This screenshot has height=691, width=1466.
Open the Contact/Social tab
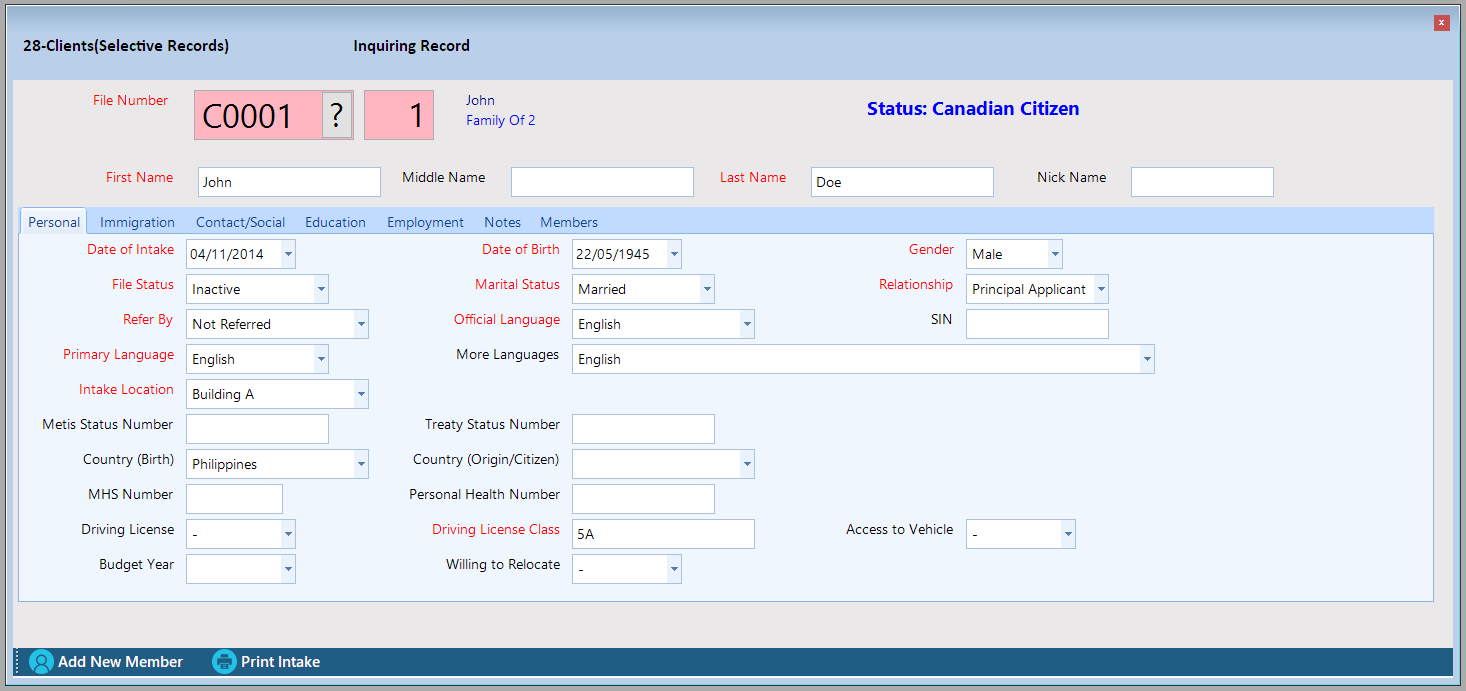240,222
